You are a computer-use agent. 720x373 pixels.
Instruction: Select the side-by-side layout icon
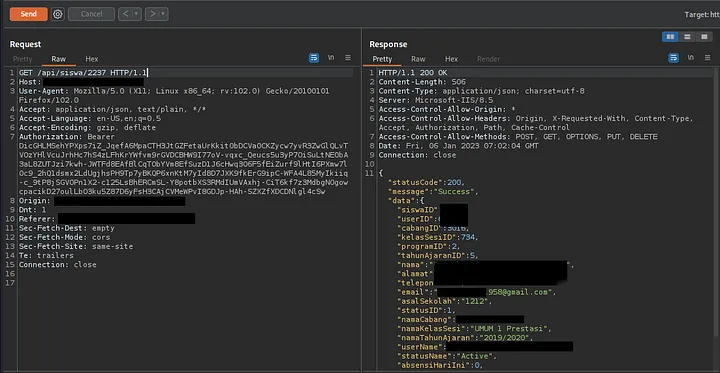pos(670,37)
